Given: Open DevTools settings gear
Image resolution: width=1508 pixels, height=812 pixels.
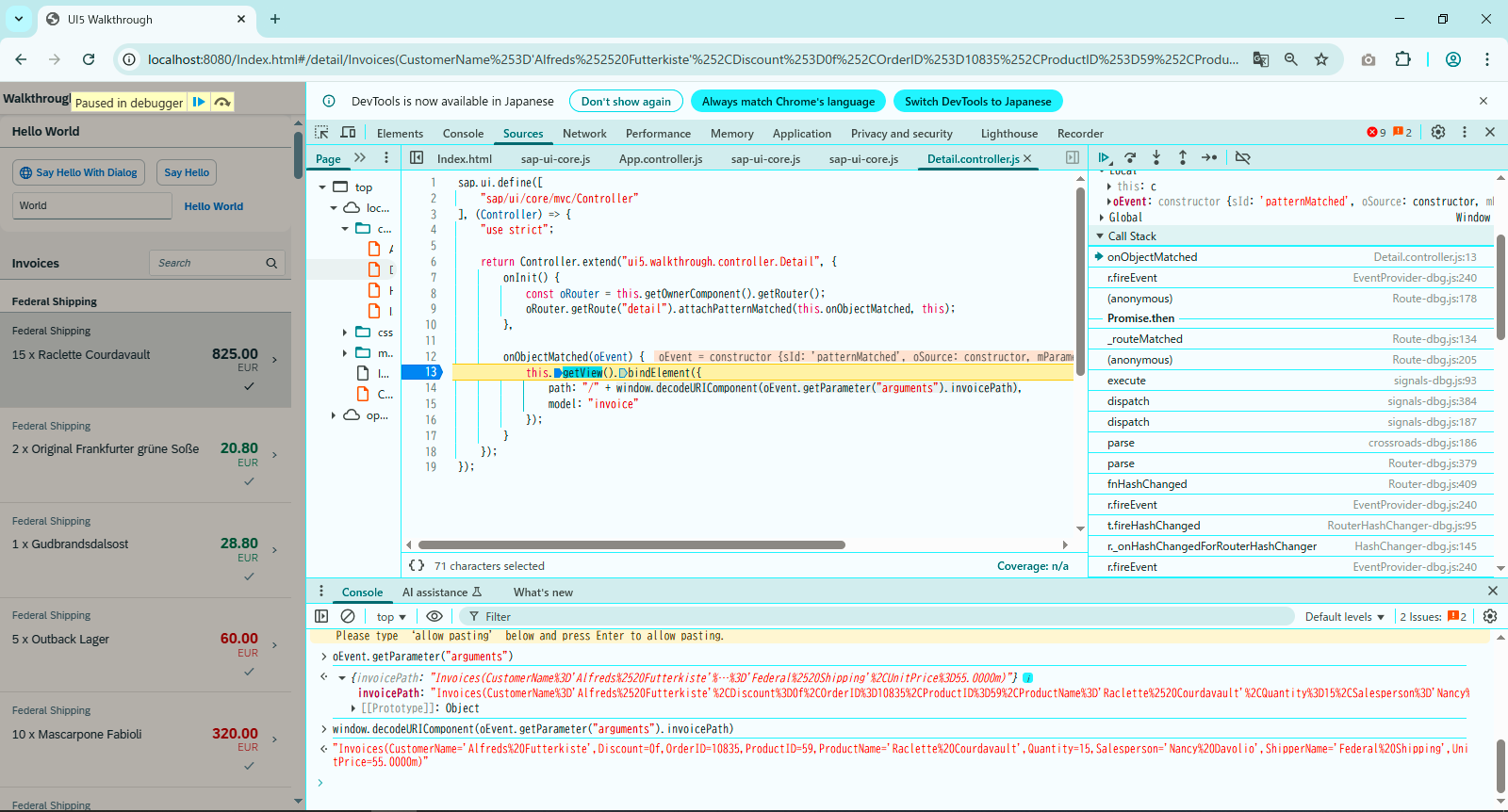Looking at the screenshot, I should coord(1438,133).
